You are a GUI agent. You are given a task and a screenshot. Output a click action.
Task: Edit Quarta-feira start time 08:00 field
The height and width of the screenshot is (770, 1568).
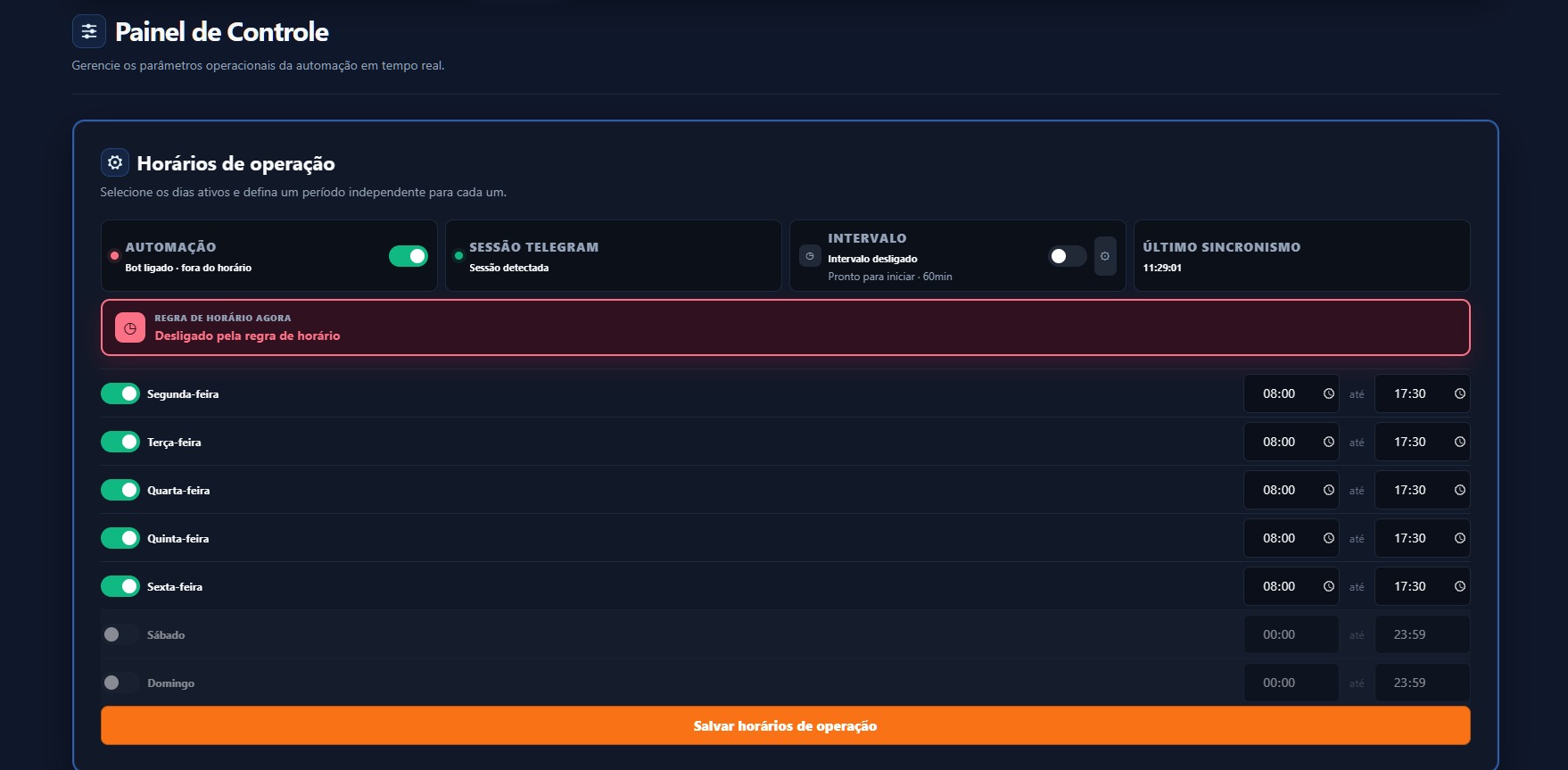point(1291,490)
